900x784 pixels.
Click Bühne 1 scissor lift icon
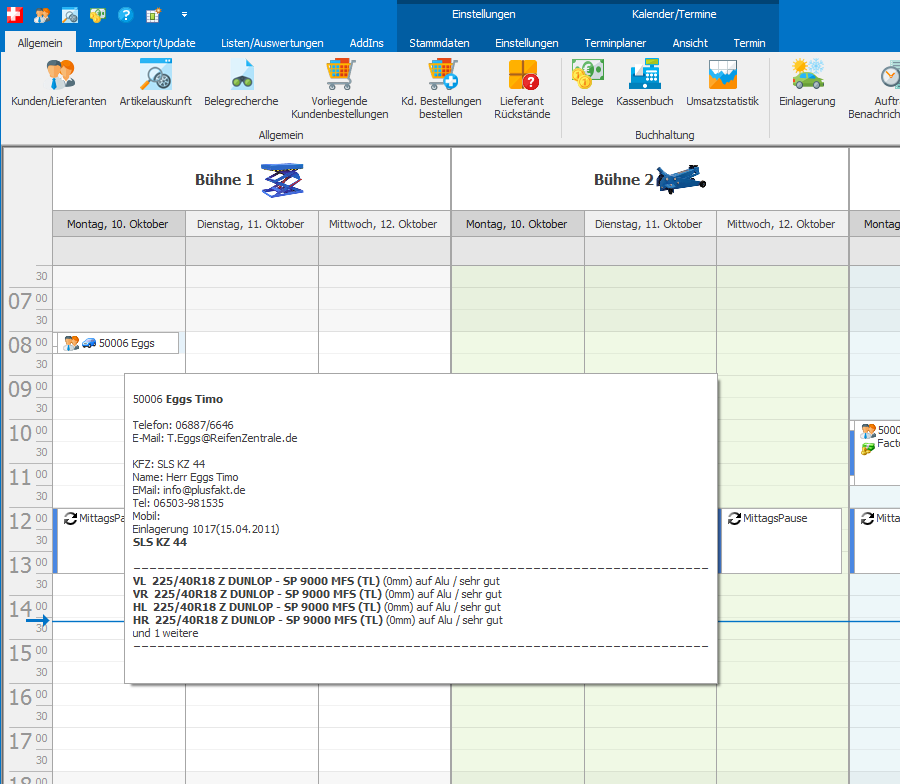282,180
